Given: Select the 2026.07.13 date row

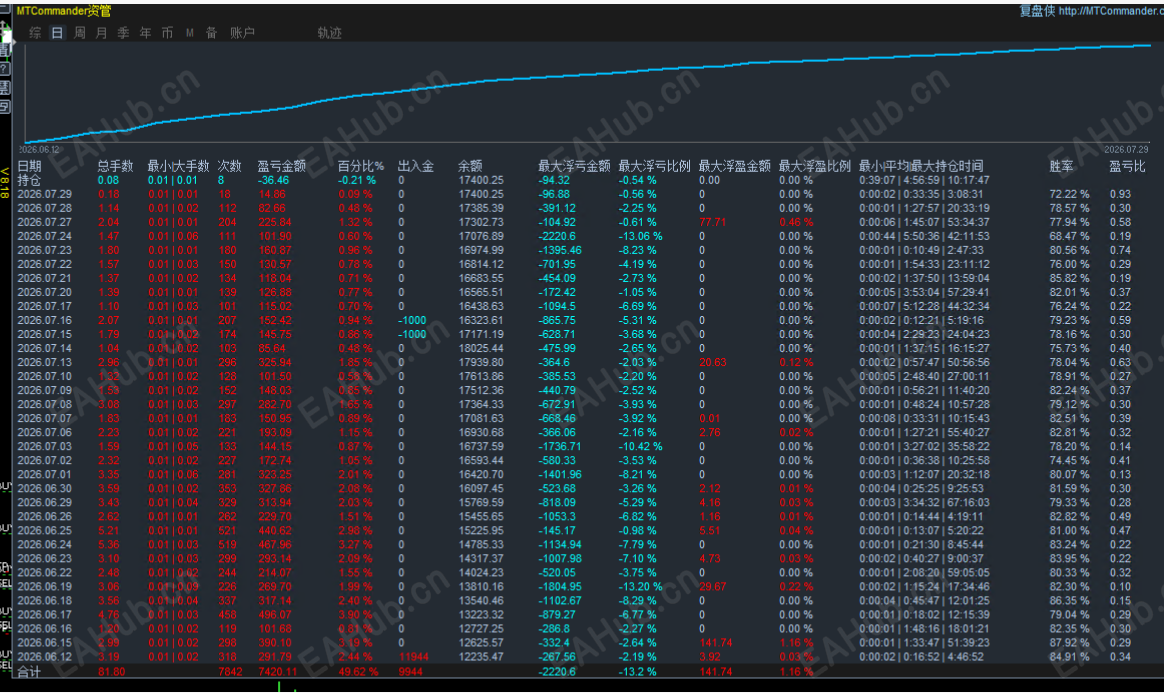Looking at the screenshot, I should (45, 362).
